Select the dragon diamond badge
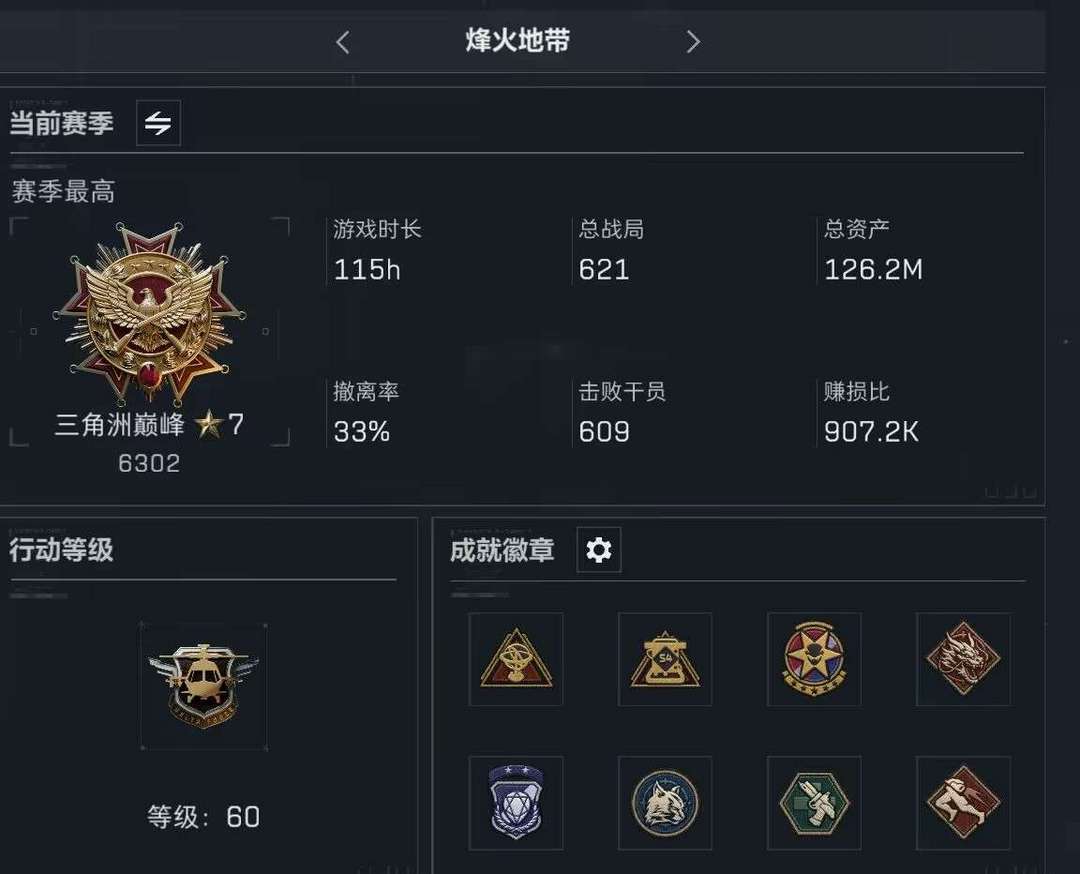Screen dimensions: 1080x874 tap(964, 659)
